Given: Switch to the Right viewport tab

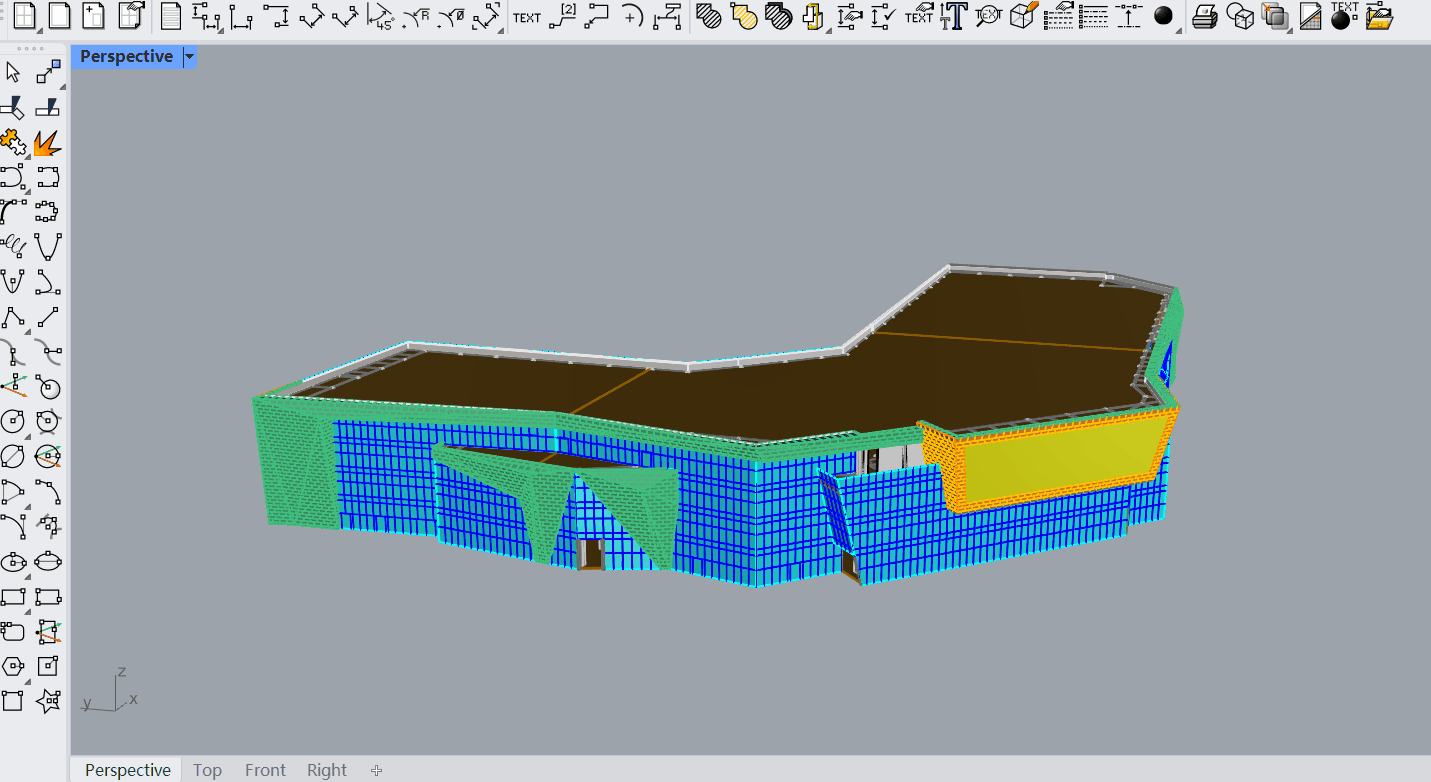Looking at the screenshot, I should click(327, 770).
